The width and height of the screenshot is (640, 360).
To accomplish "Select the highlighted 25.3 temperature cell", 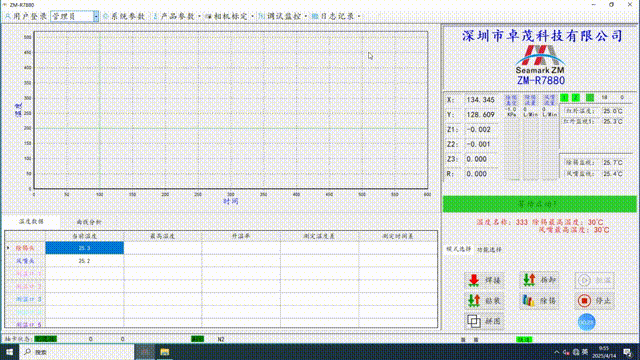I will [84, 248].
